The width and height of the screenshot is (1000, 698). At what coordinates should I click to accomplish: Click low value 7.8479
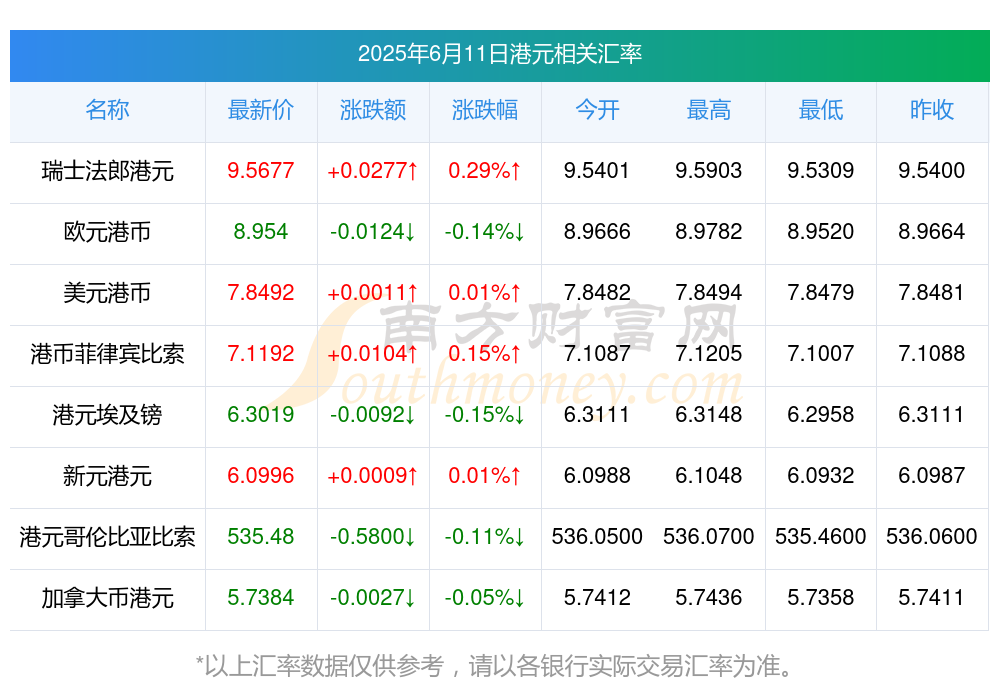point(821,292)
